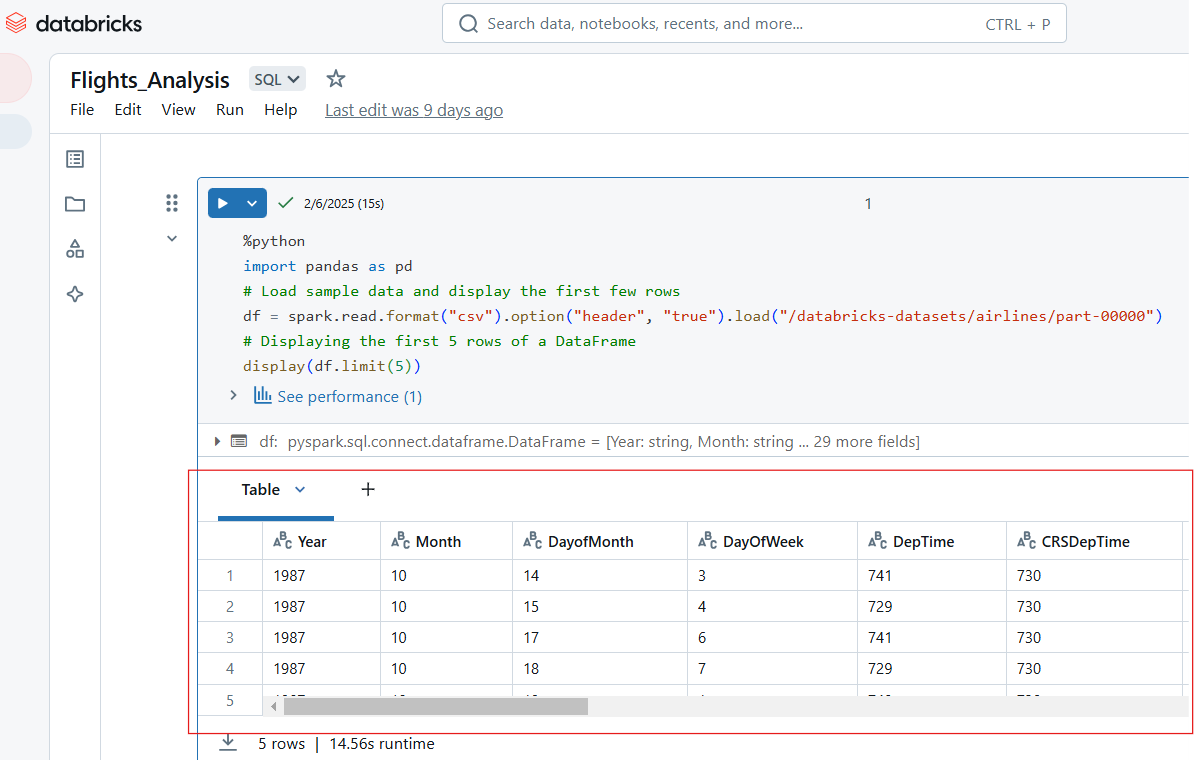Click the Year column type icon
Screen dimensions: 1194x760
283,540
